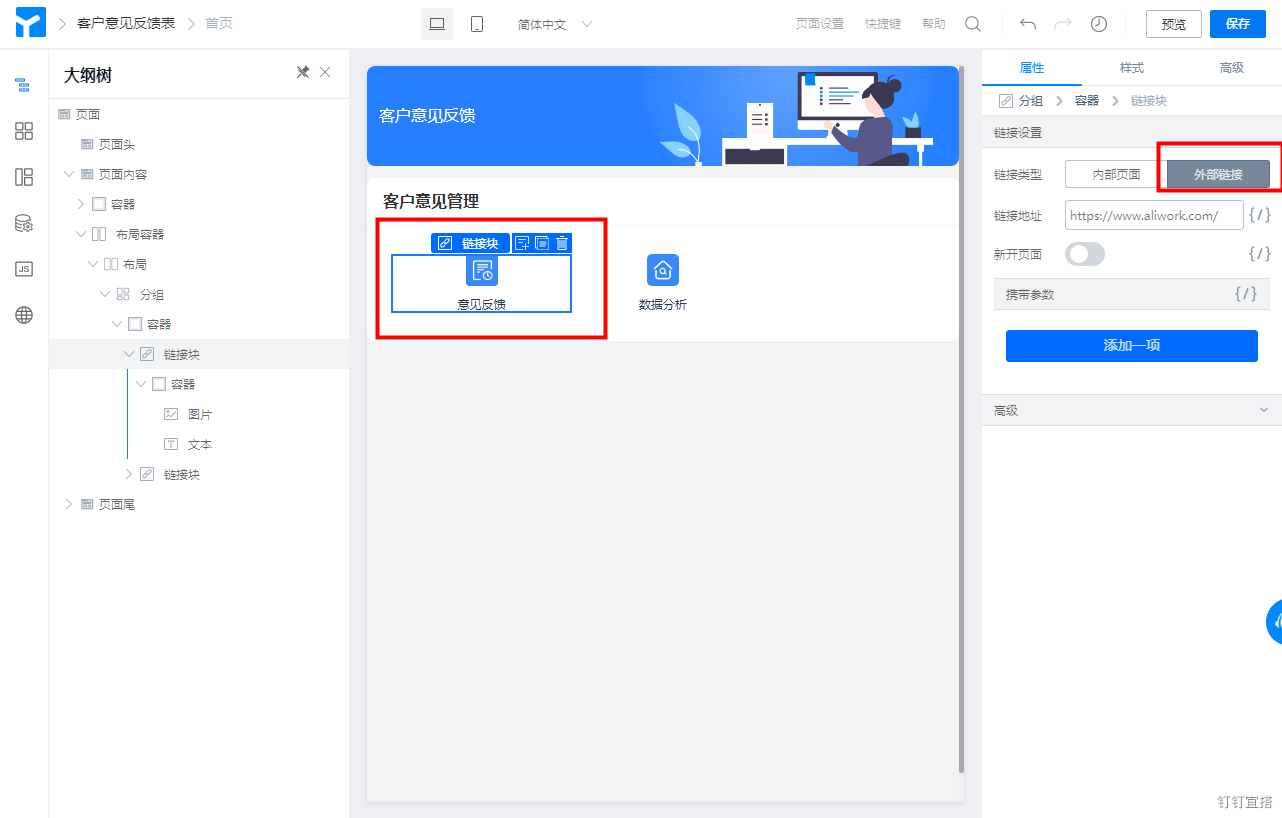The image size is (1282, 818).
Task: Open the 简体中文 language dropdown
Action: coord(555,24)
